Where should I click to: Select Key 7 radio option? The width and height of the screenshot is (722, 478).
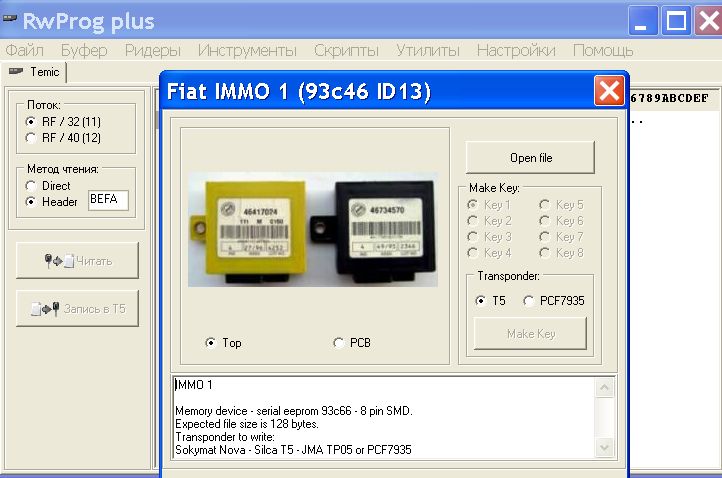point(561,237)
